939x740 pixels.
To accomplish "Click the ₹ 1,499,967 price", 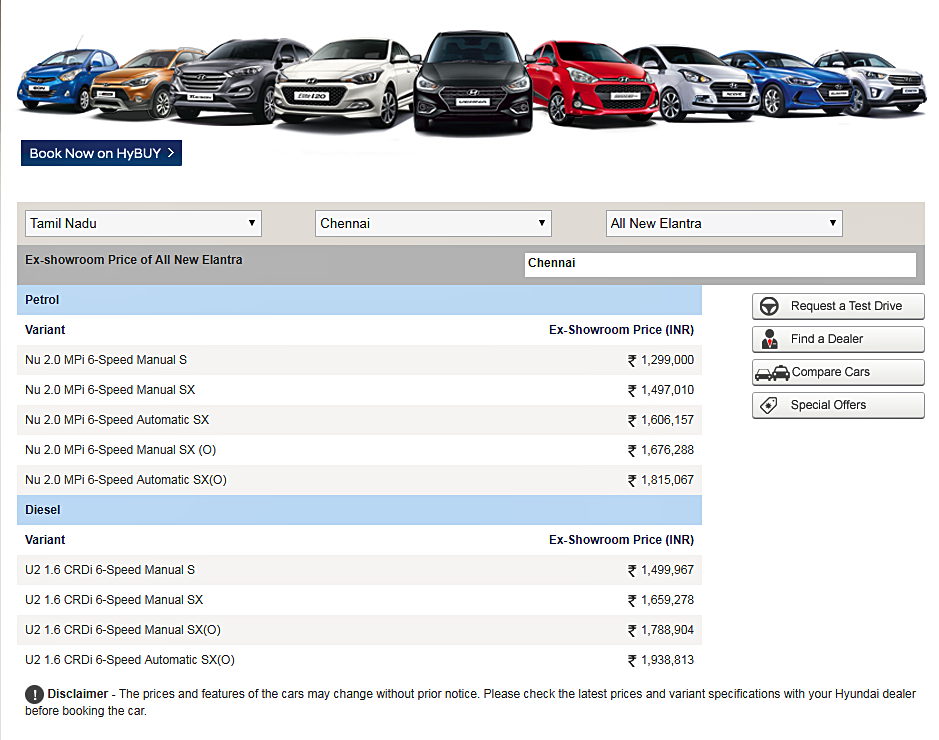I will pos(661,570).
